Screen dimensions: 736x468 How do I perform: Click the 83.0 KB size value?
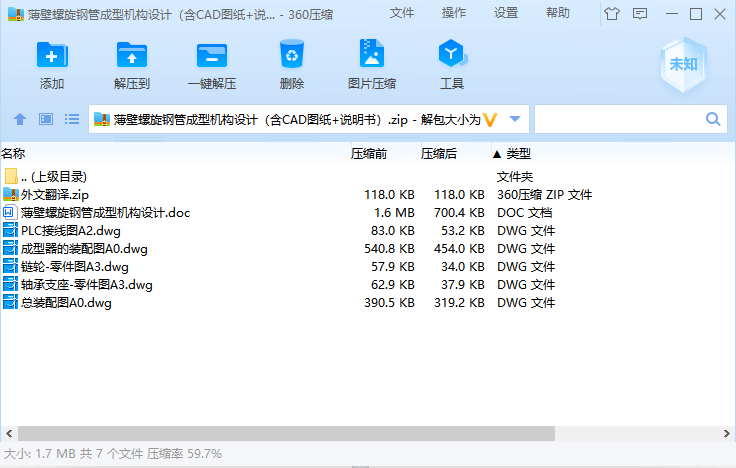393,230
